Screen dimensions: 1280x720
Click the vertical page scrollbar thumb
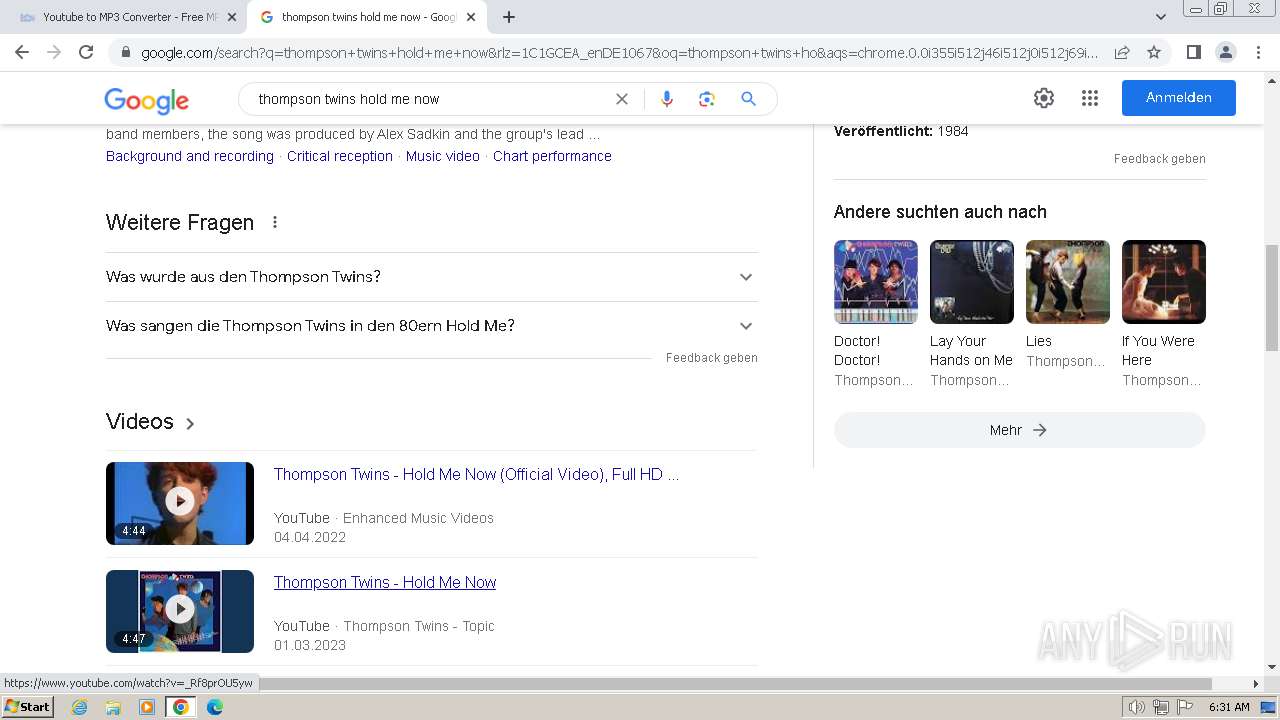pyautogui.click(x=1272, y=298)
